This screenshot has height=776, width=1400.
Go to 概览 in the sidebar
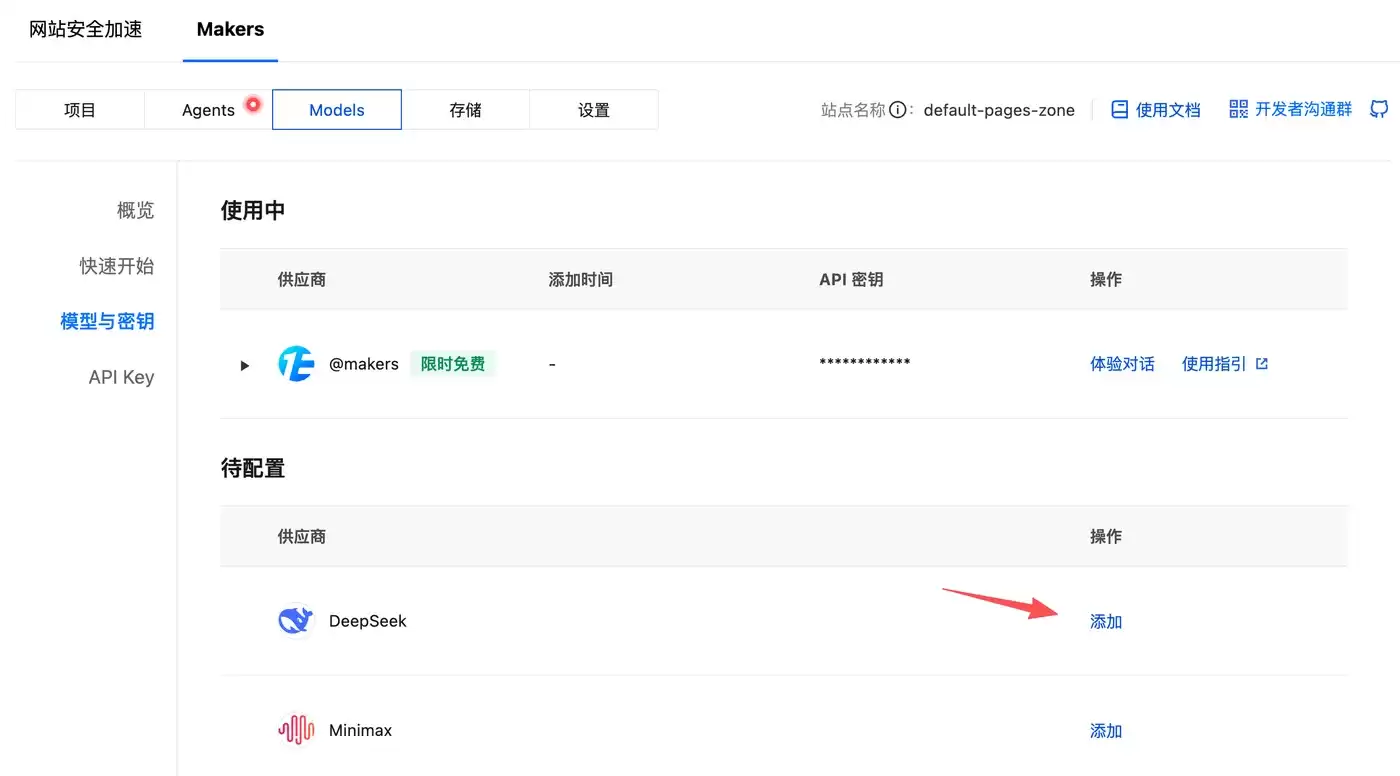[136, 210]
